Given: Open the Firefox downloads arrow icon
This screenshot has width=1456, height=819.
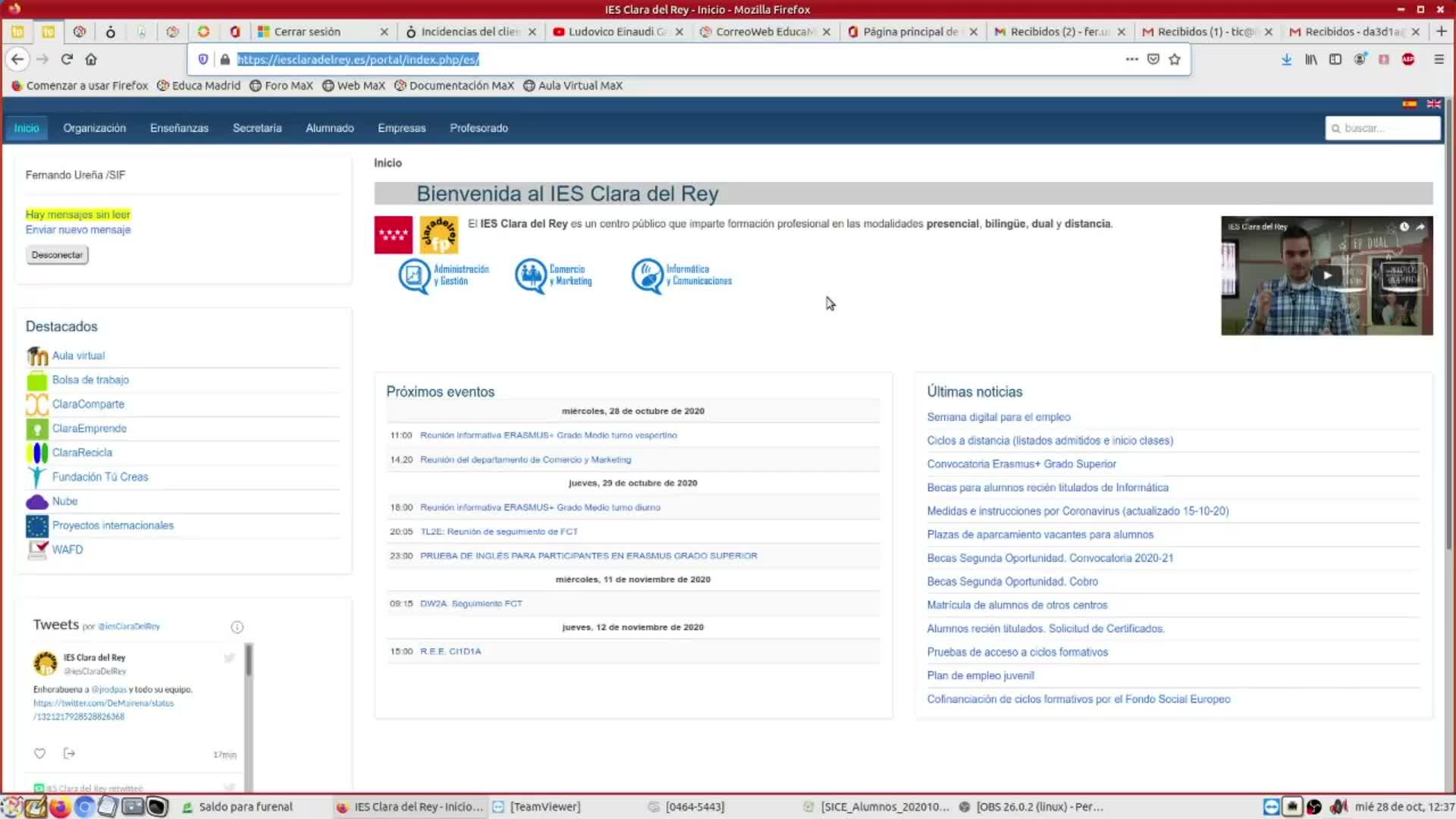Looking at the screenshot, I should coord(1286,59).
